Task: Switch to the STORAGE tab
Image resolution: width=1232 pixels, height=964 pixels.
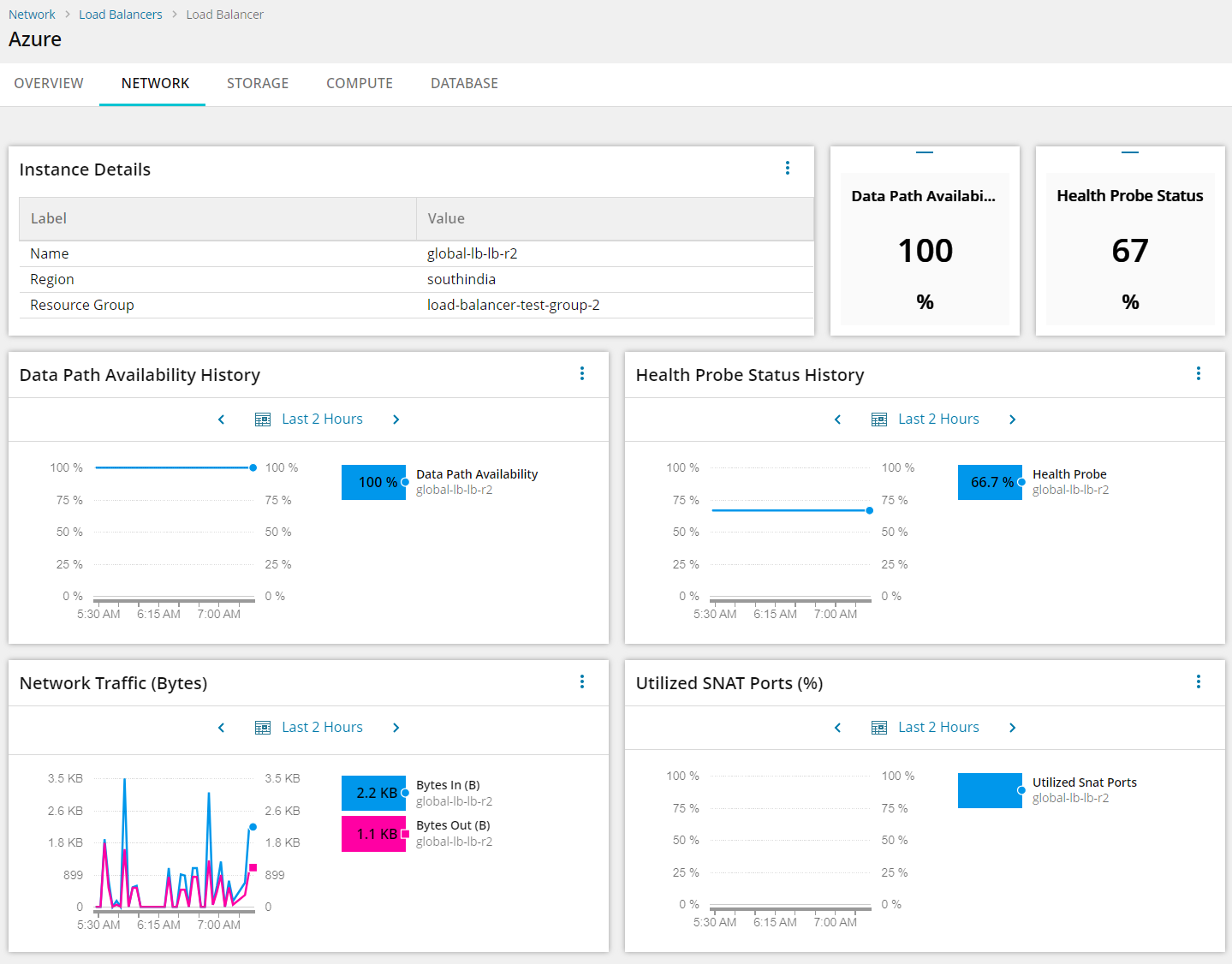Action: 258,83
